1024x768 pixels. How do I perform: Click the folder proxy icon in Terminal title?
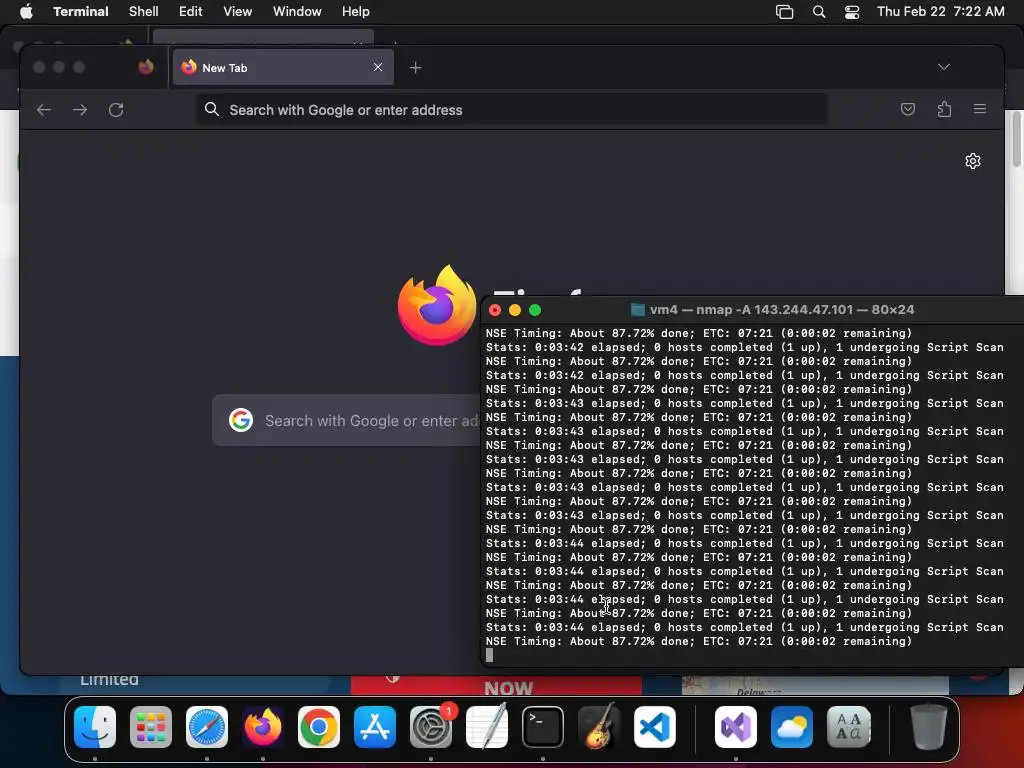(x=638, y=310)
